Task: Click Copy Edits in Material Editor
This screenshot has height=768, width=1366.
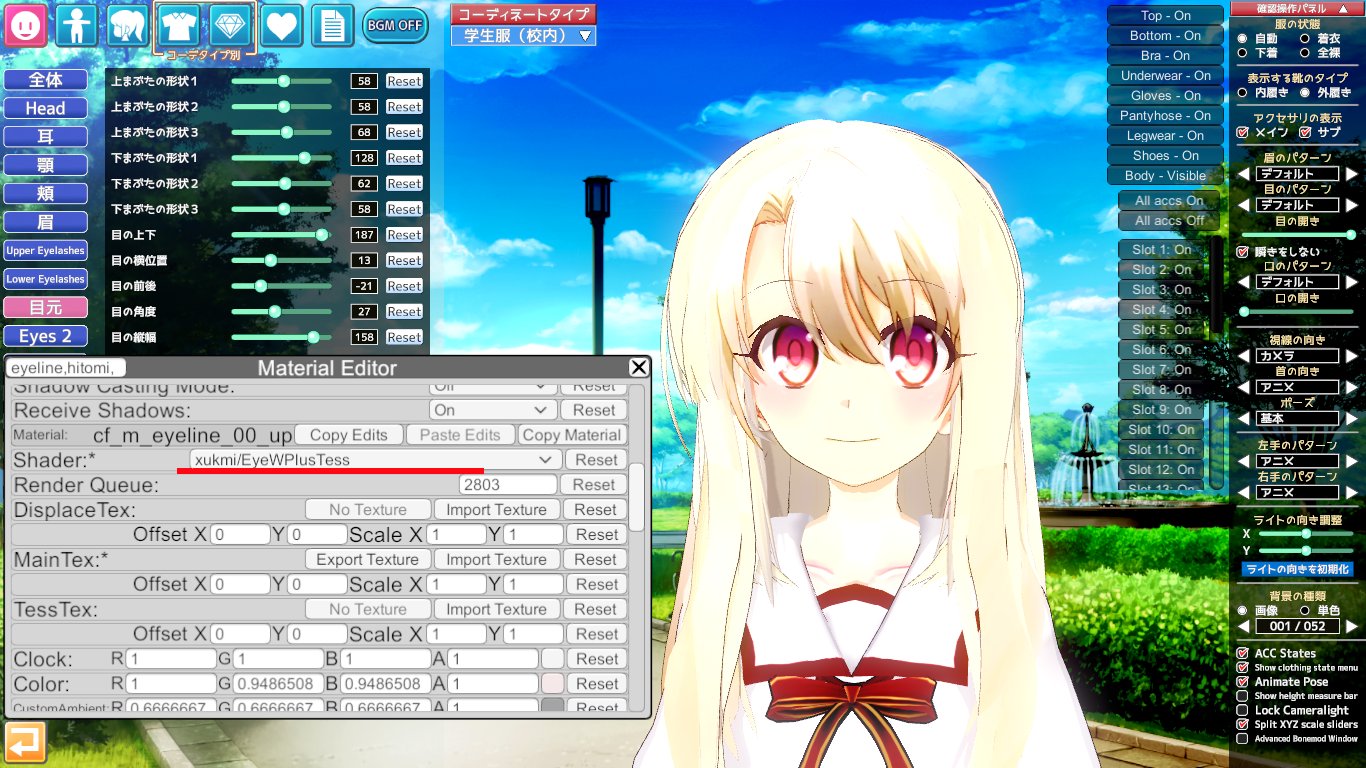Action: pos(349,435)
